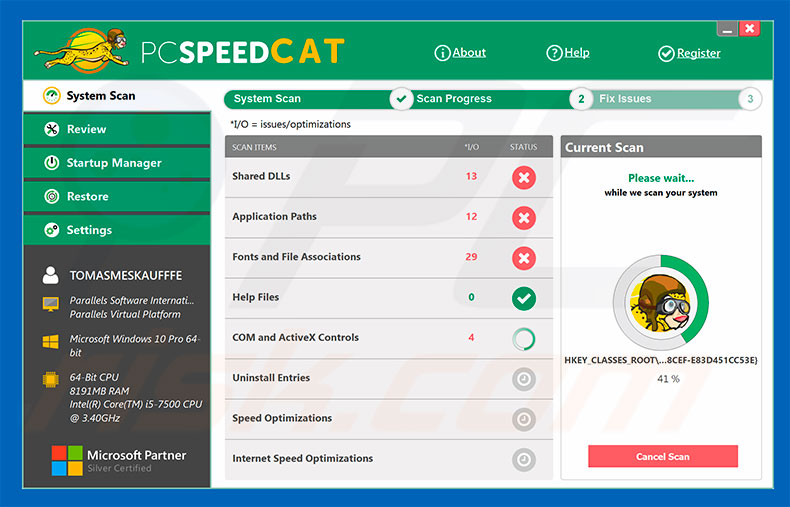
Task: Open the Review sidebar section
Action: (117, 129)
